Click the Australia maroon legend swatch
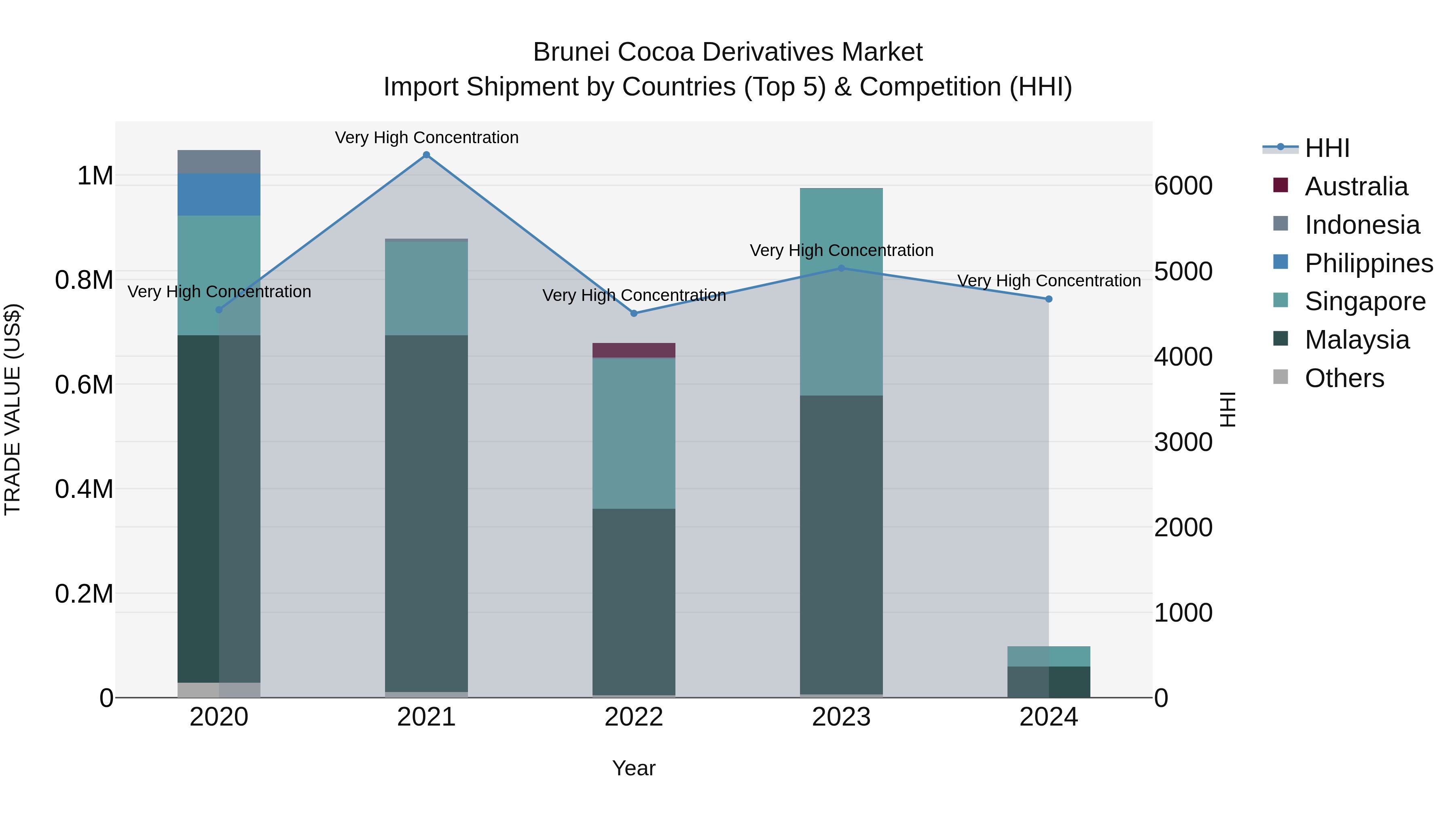1456x819 pixels. point(1280,185)
